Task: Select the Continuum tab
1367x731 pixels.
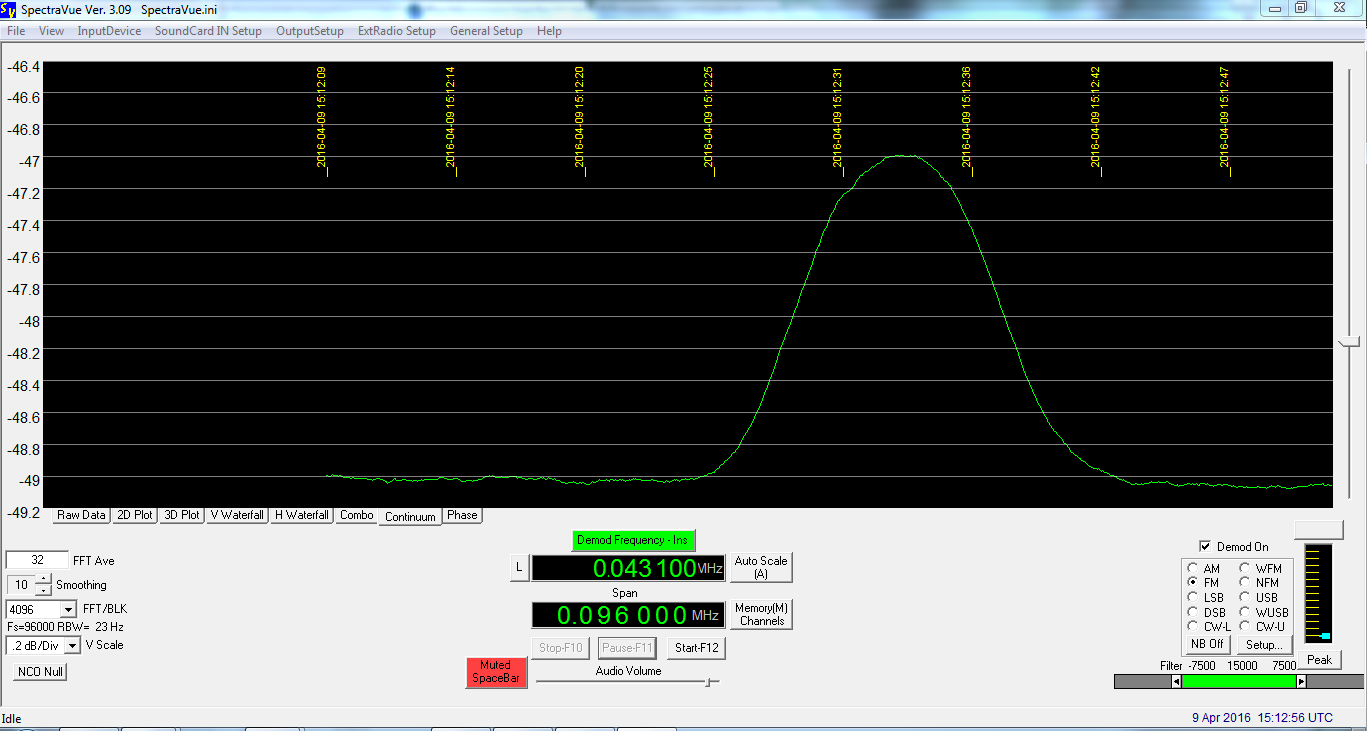Action: (410, 516)
